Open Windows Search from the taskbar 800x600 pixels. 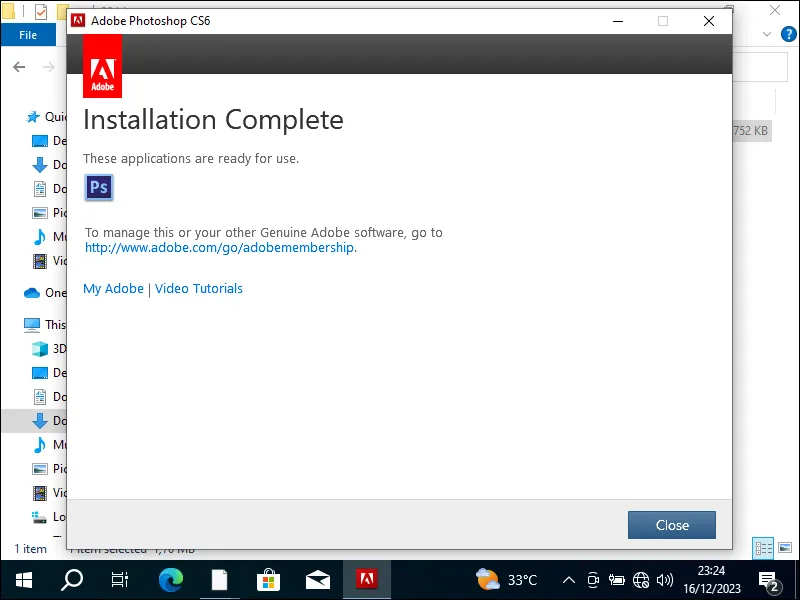click(71, 579)
